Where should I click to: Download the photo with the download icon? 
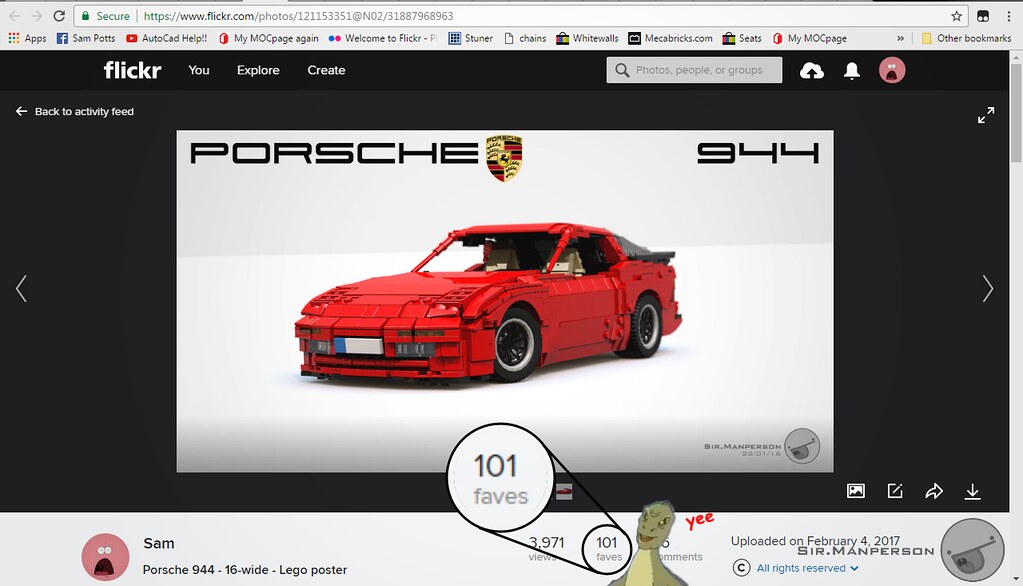click(x=972, y=491)
